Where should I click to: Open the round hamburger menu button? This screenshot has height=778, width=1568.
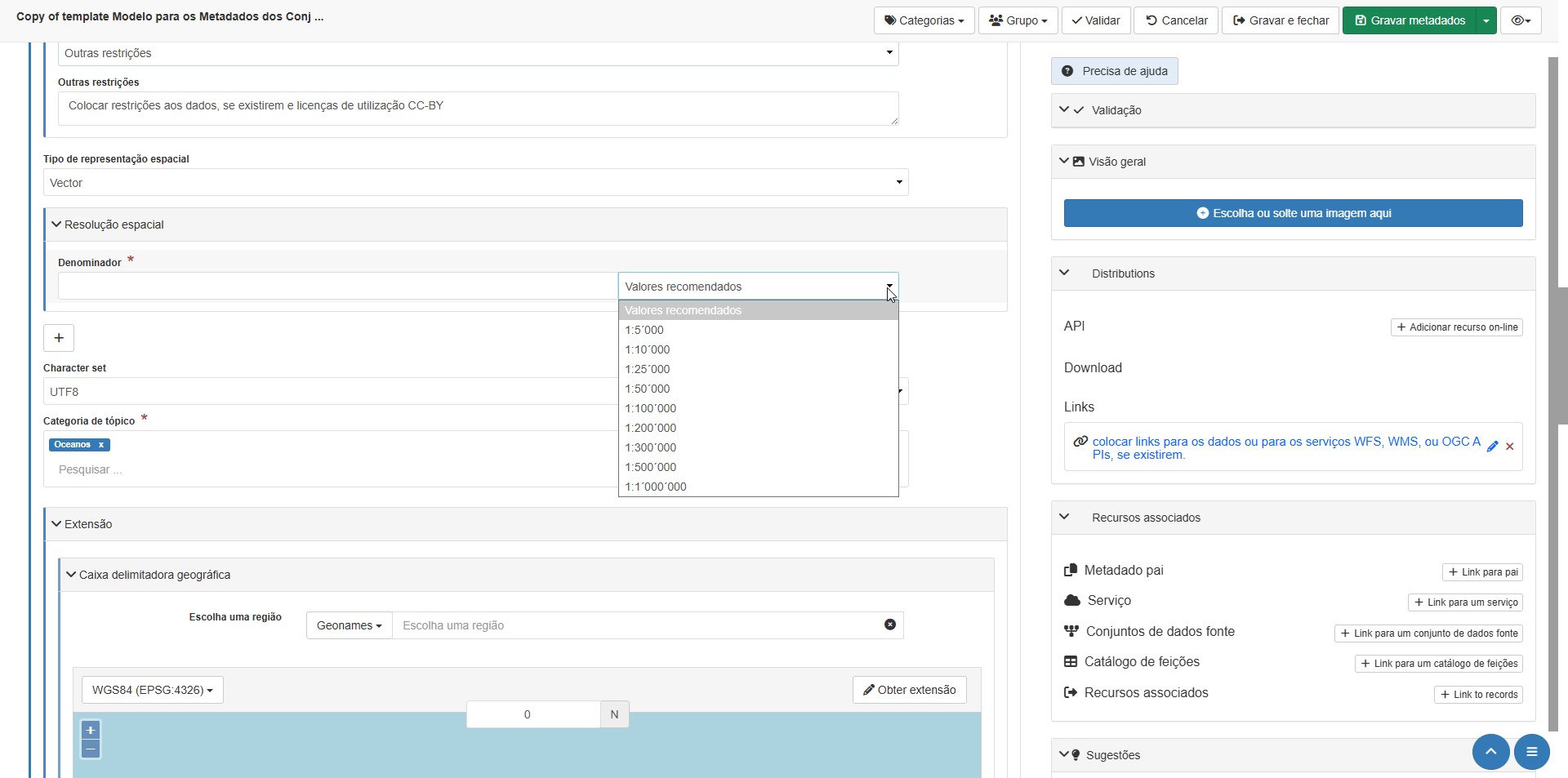pos(1531,752)
